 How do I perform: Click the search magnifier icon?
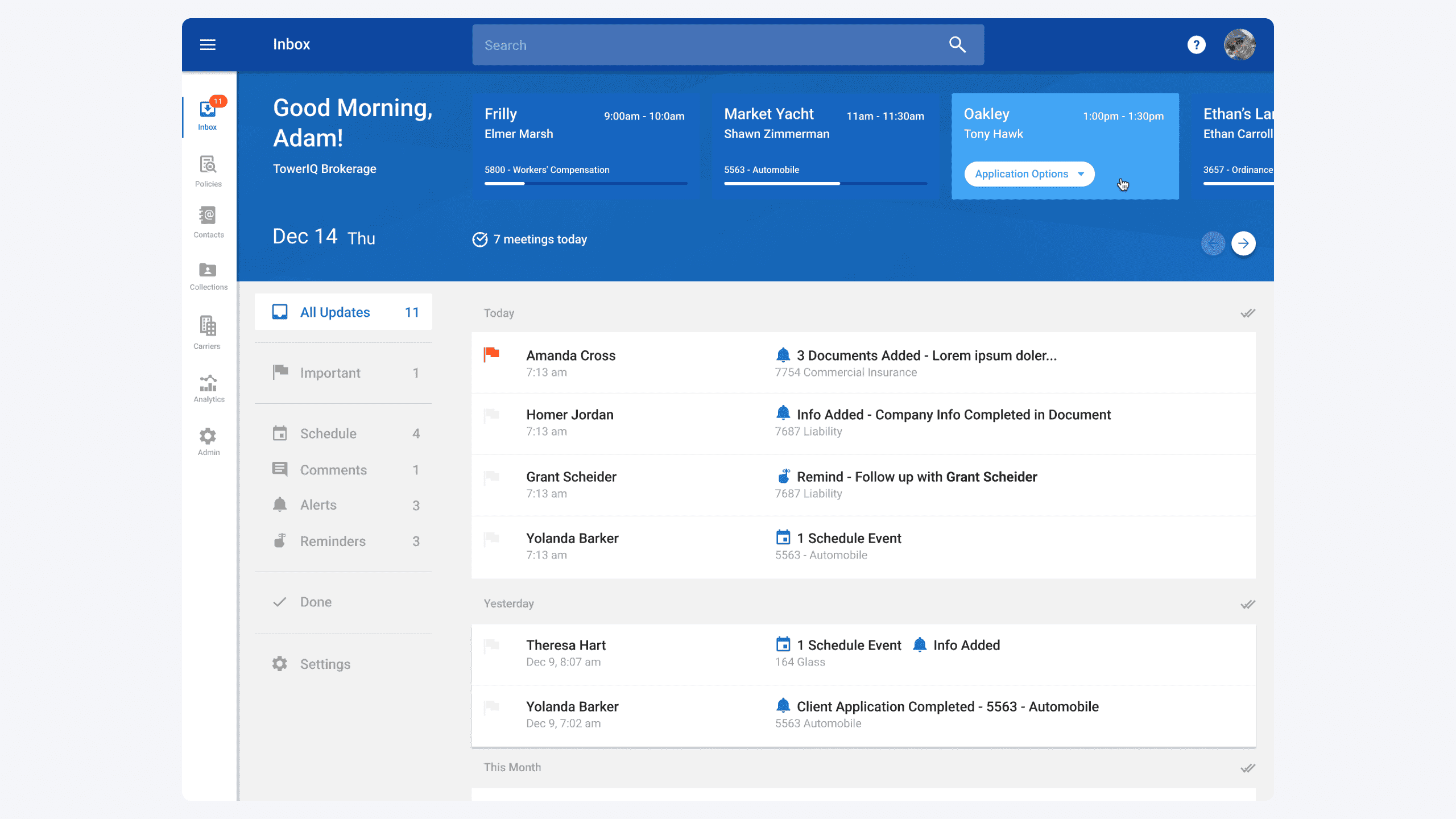(957, 44)
